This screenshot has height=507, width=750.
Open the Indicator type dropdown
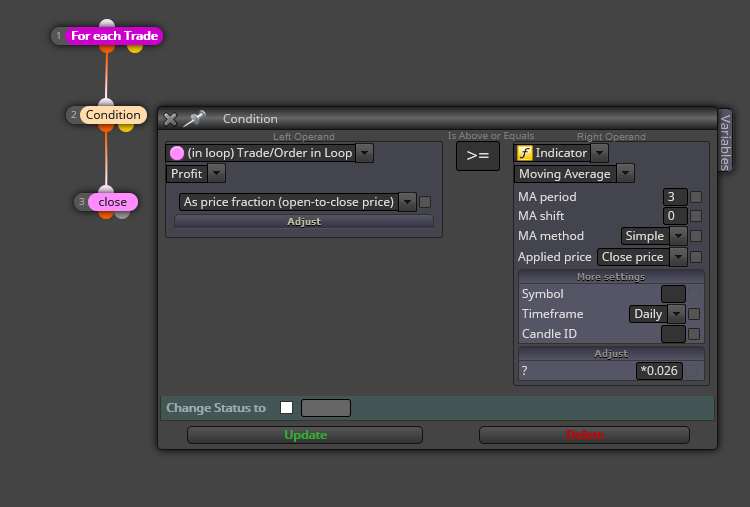click(599, 153)
